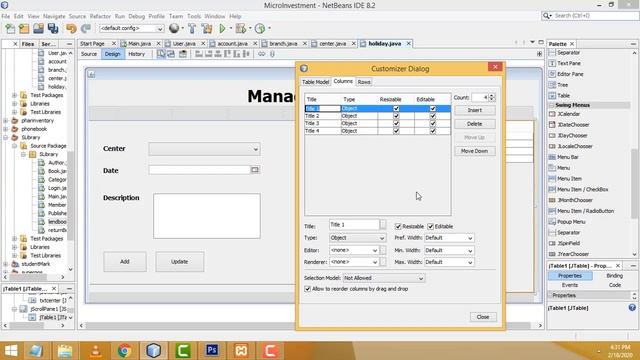
Task: Click the help icon in Properties panel
Action: [632, 308]
